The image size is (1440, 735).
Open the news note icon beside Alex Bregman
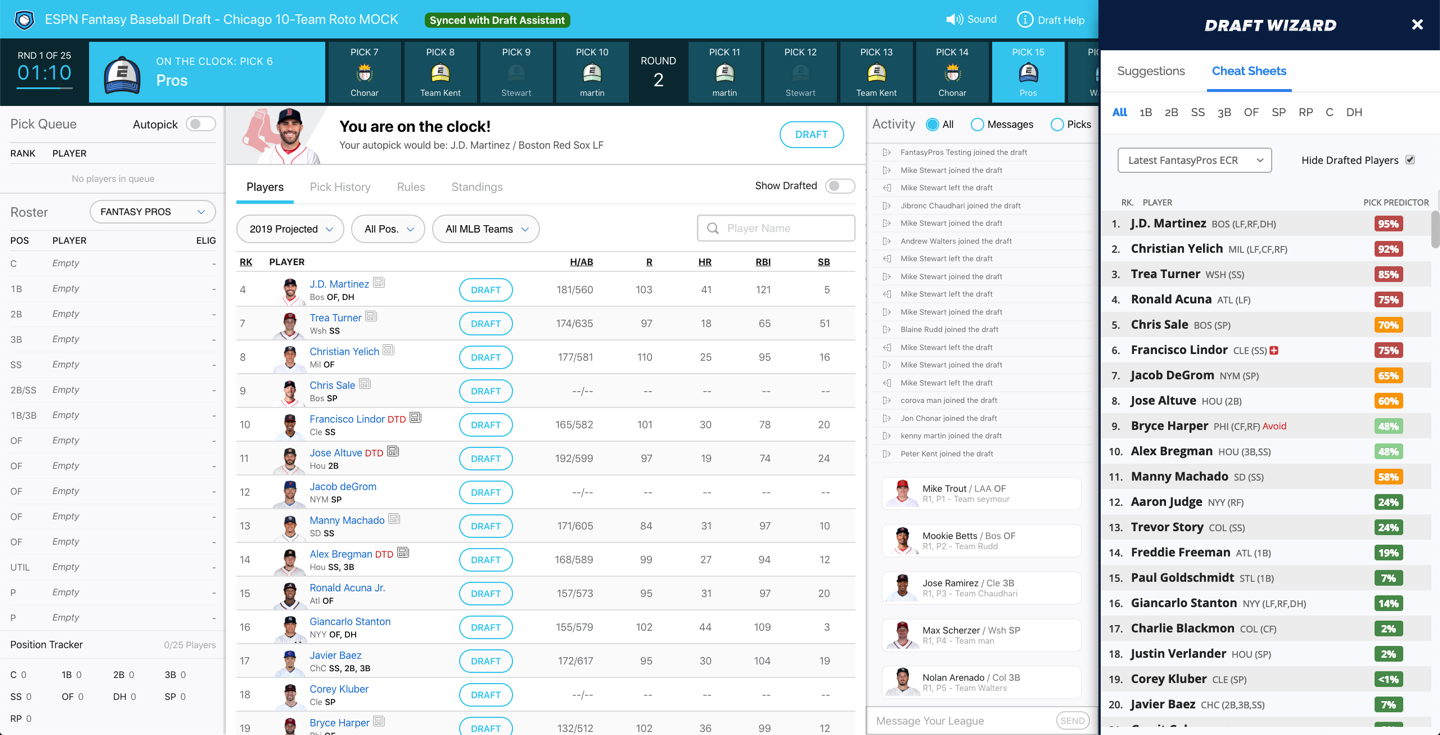pyautogui.click(x=403, y=553)
